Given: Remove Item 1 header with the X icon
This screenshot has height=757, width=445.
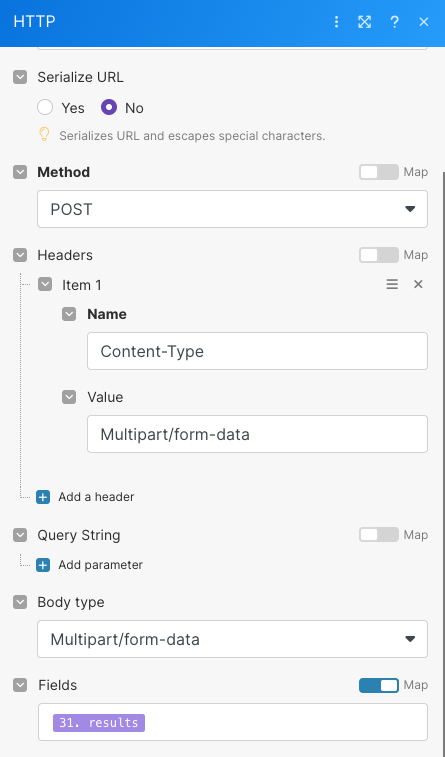Looking at the screenshot, I should [418, 284].
